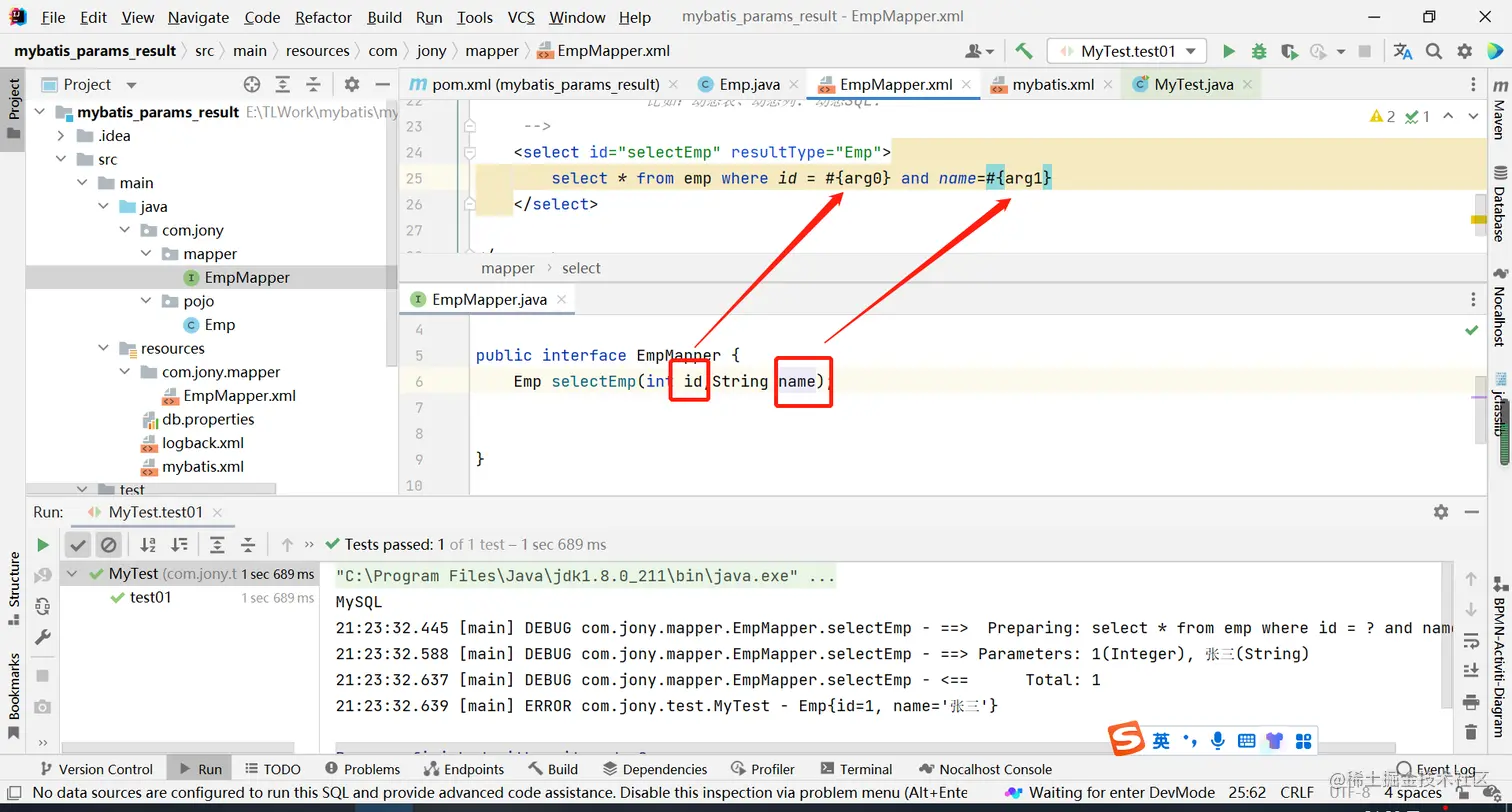Toggle sort tests by duration

(179, 545)
